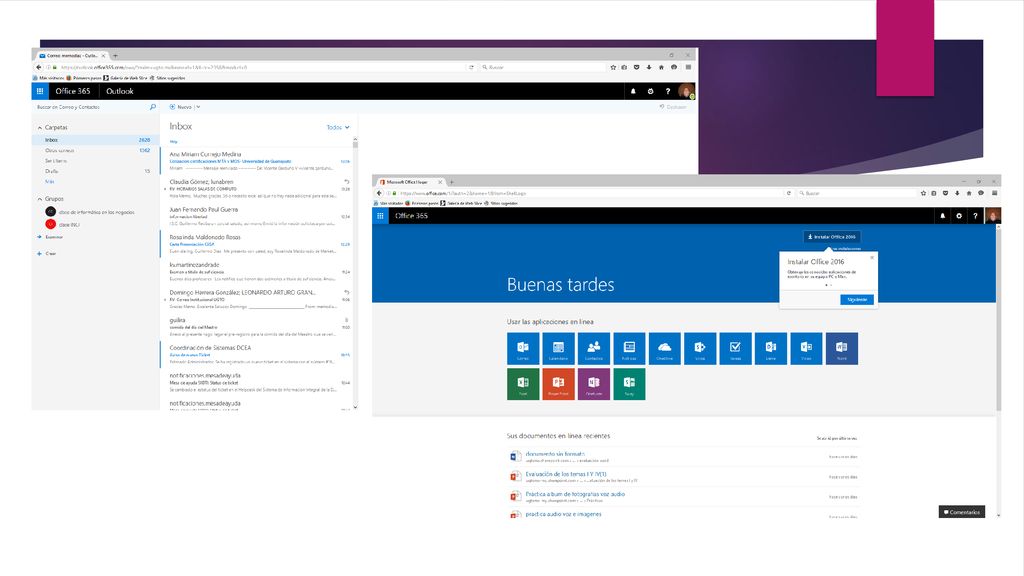Open the OneDrive app tile
Screen dimensions: 1024x576
[664, 349]
